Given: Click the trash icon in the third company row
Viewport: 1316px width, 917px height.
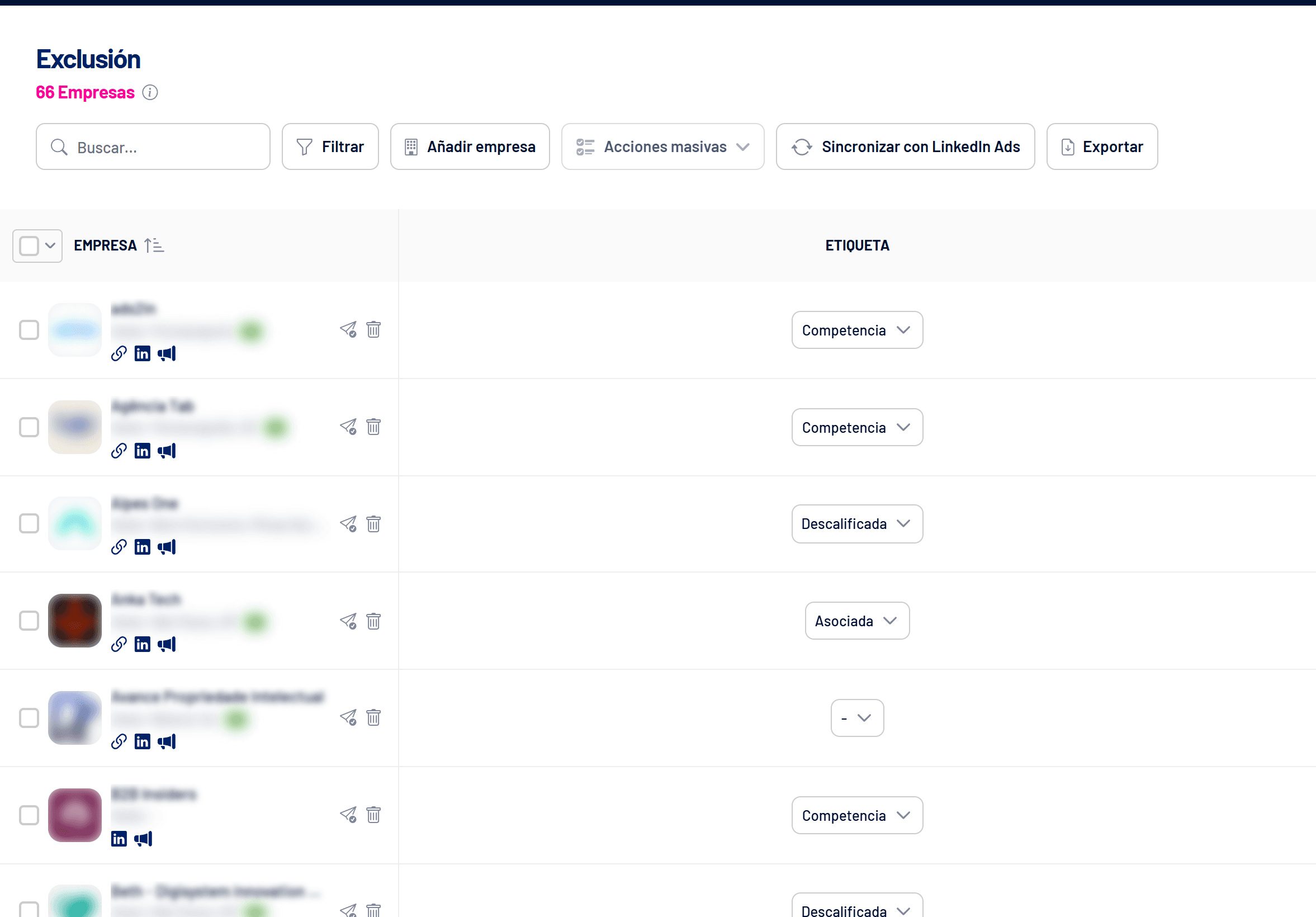Looking at the screenshot, I should click(x=373, y=524).
